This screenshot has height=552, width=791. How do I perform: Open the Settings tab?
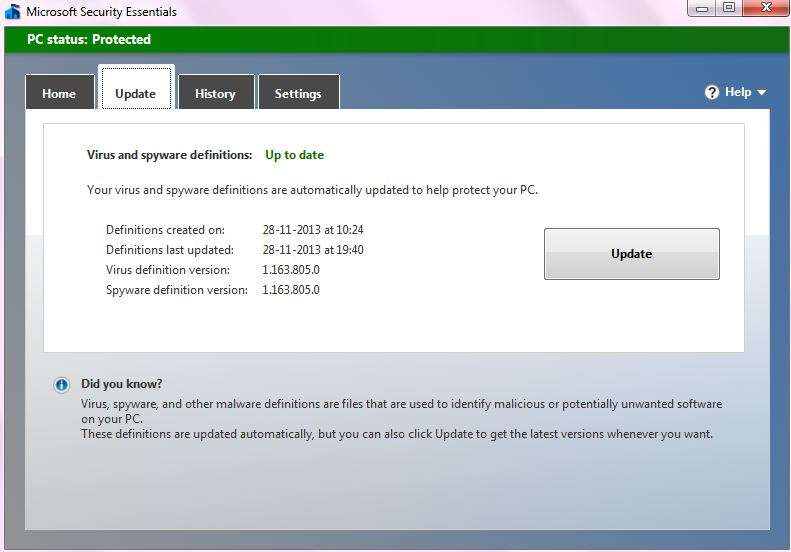pyautogui.click(x=299, y=92)
